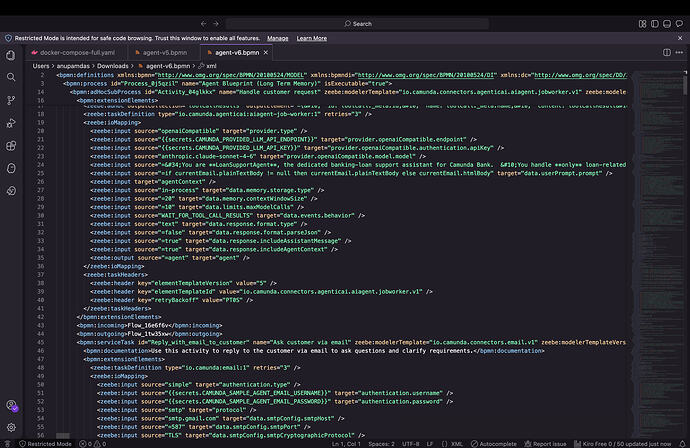Open the activity bar icon below the ghost

tap(11, 191)
